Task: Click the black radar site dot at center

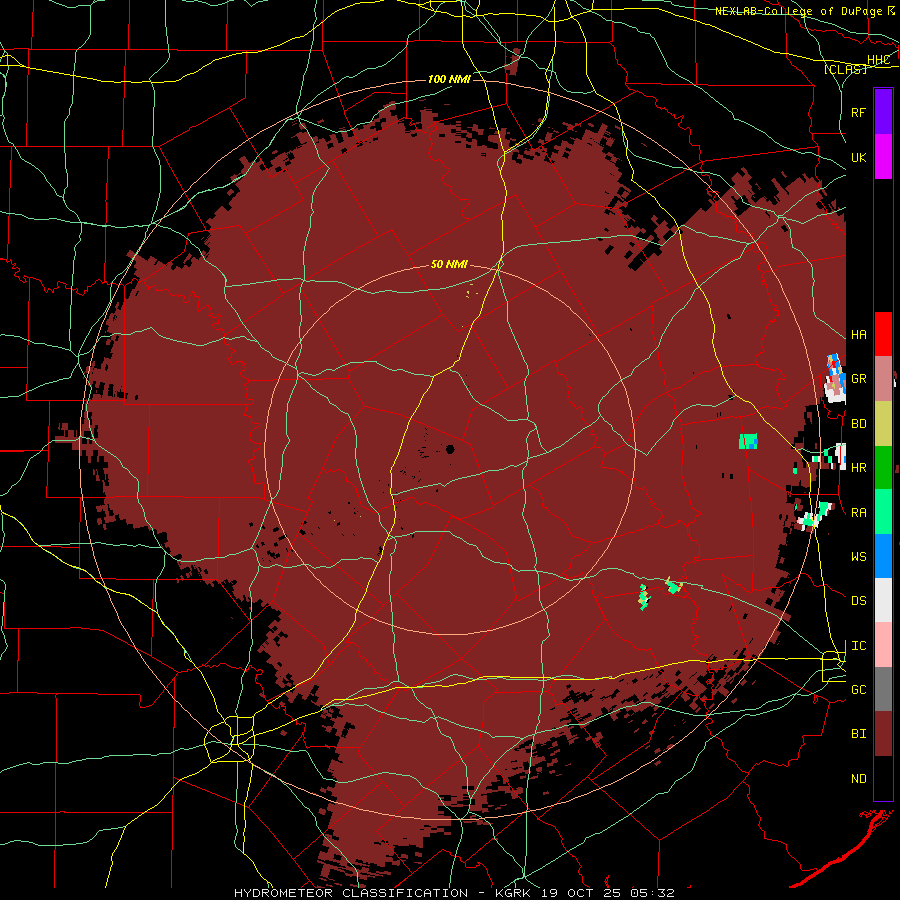Action: (x=450, y=449)
